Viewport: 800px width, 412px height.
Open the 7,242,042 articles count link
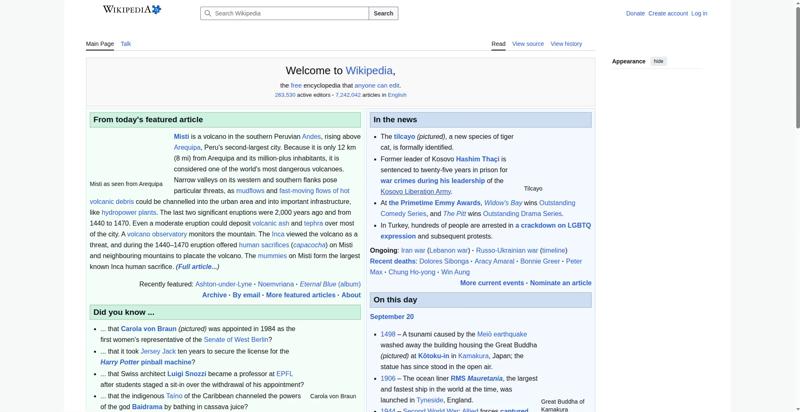348,95
